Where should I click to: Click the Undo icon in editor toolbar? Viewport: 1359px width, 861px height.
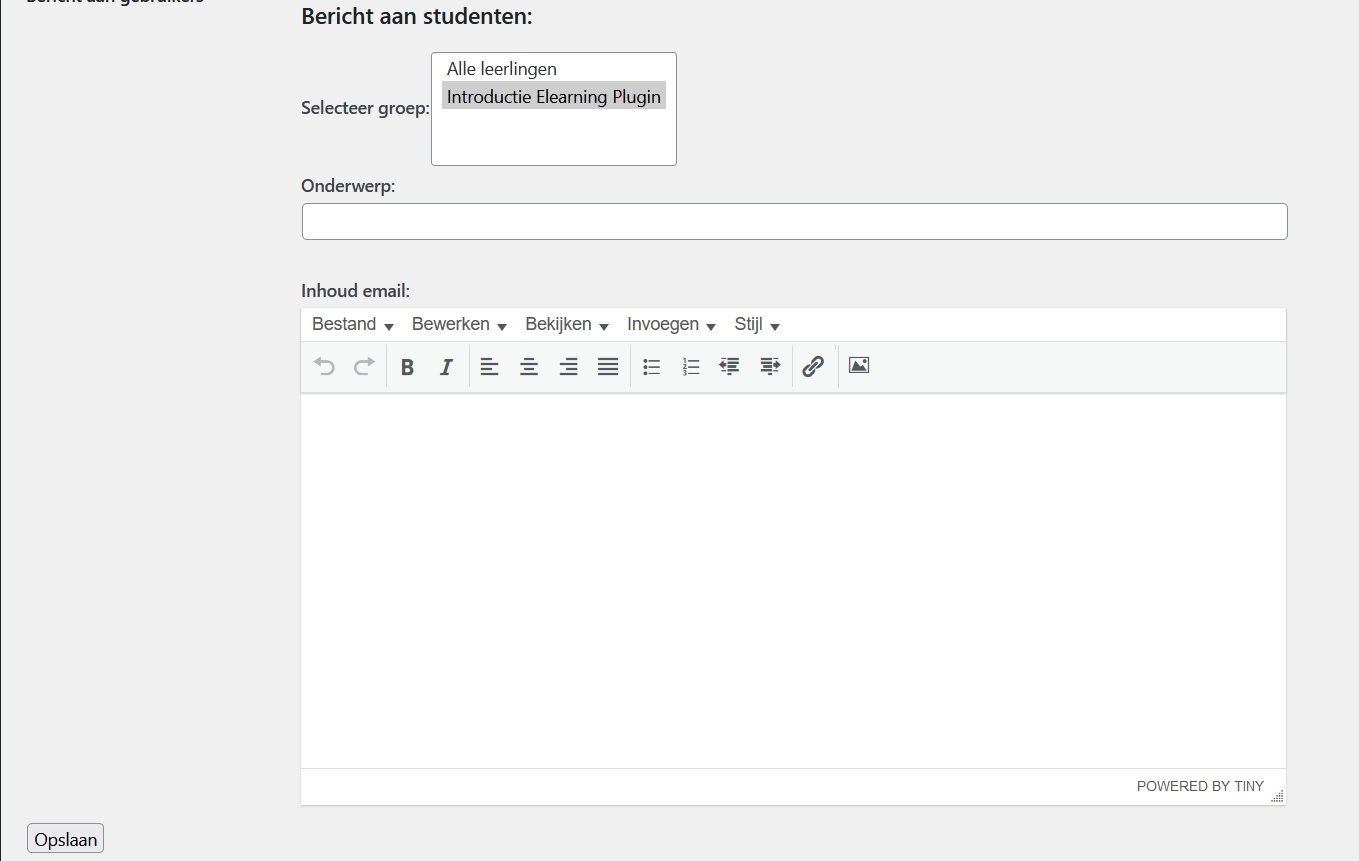[x=324, y=367]
